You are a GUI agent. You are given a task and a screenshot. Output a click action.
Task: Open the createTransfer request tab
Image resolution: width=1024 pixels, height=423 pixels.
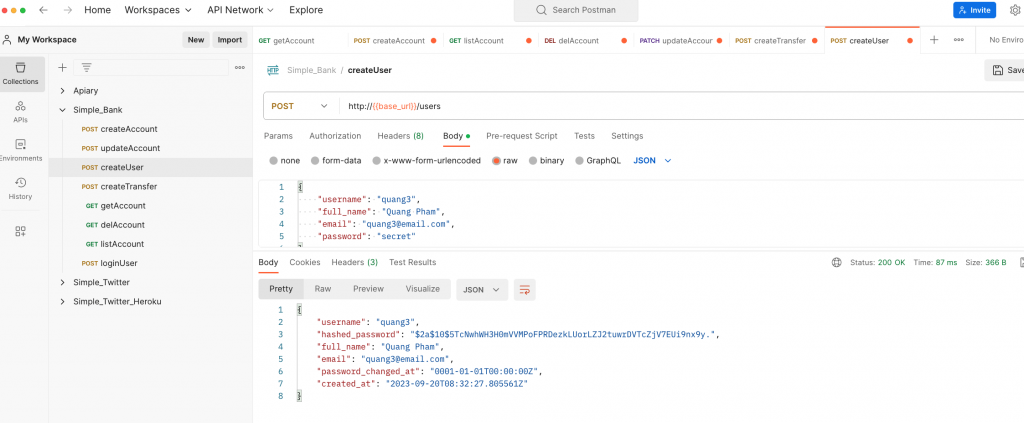click(770, 41)
